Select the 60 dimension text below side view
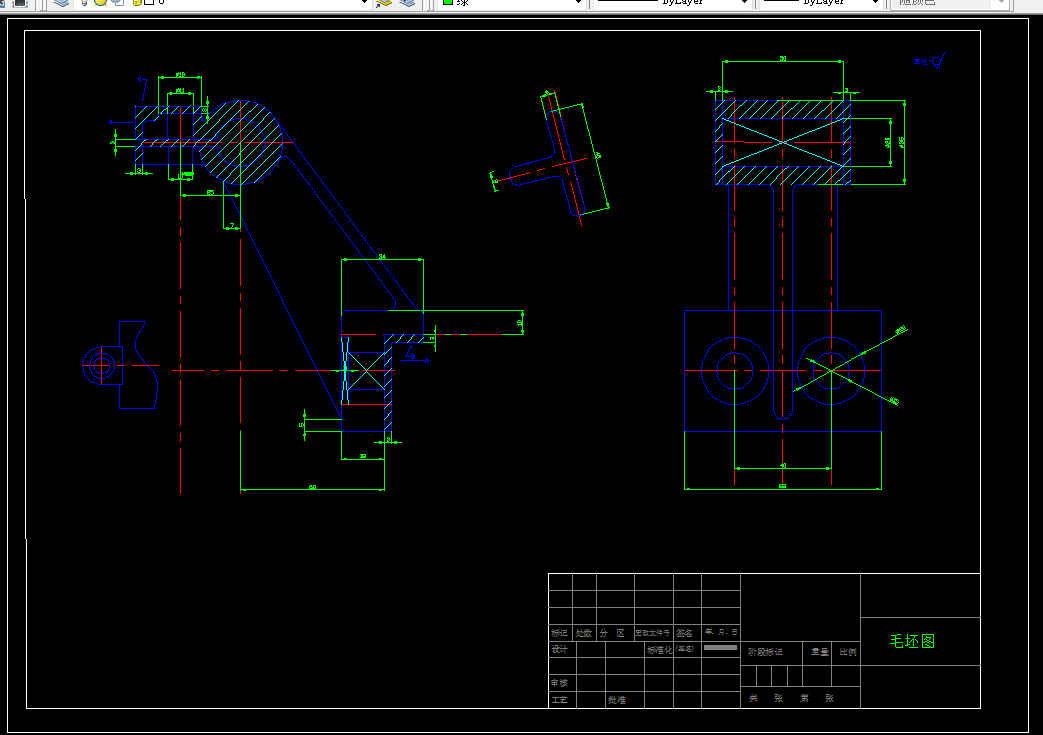Image resolution: width=1043 pixels, height=735 pixels. [x=313, y=487]
